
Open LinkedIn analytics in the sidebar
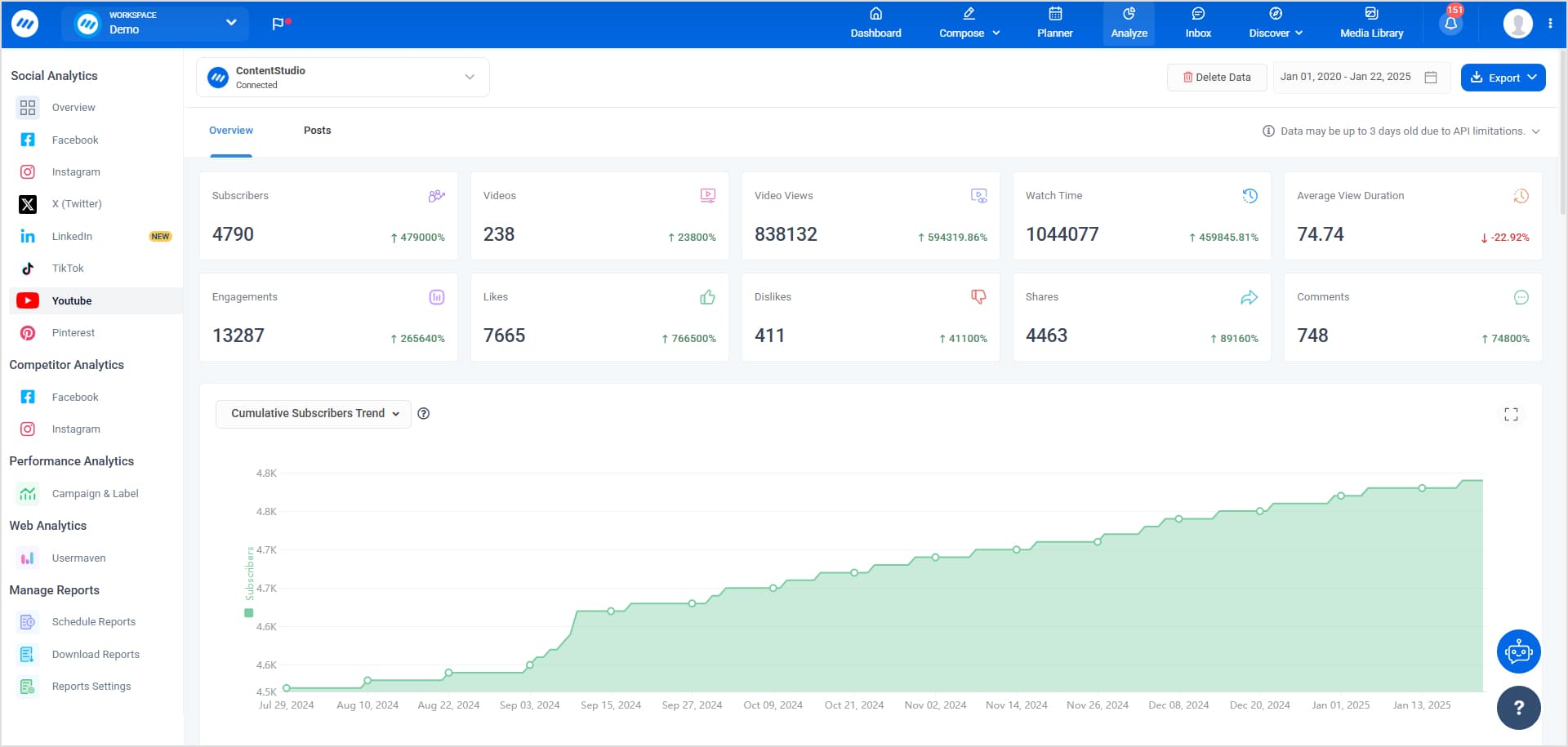point(96,237)
